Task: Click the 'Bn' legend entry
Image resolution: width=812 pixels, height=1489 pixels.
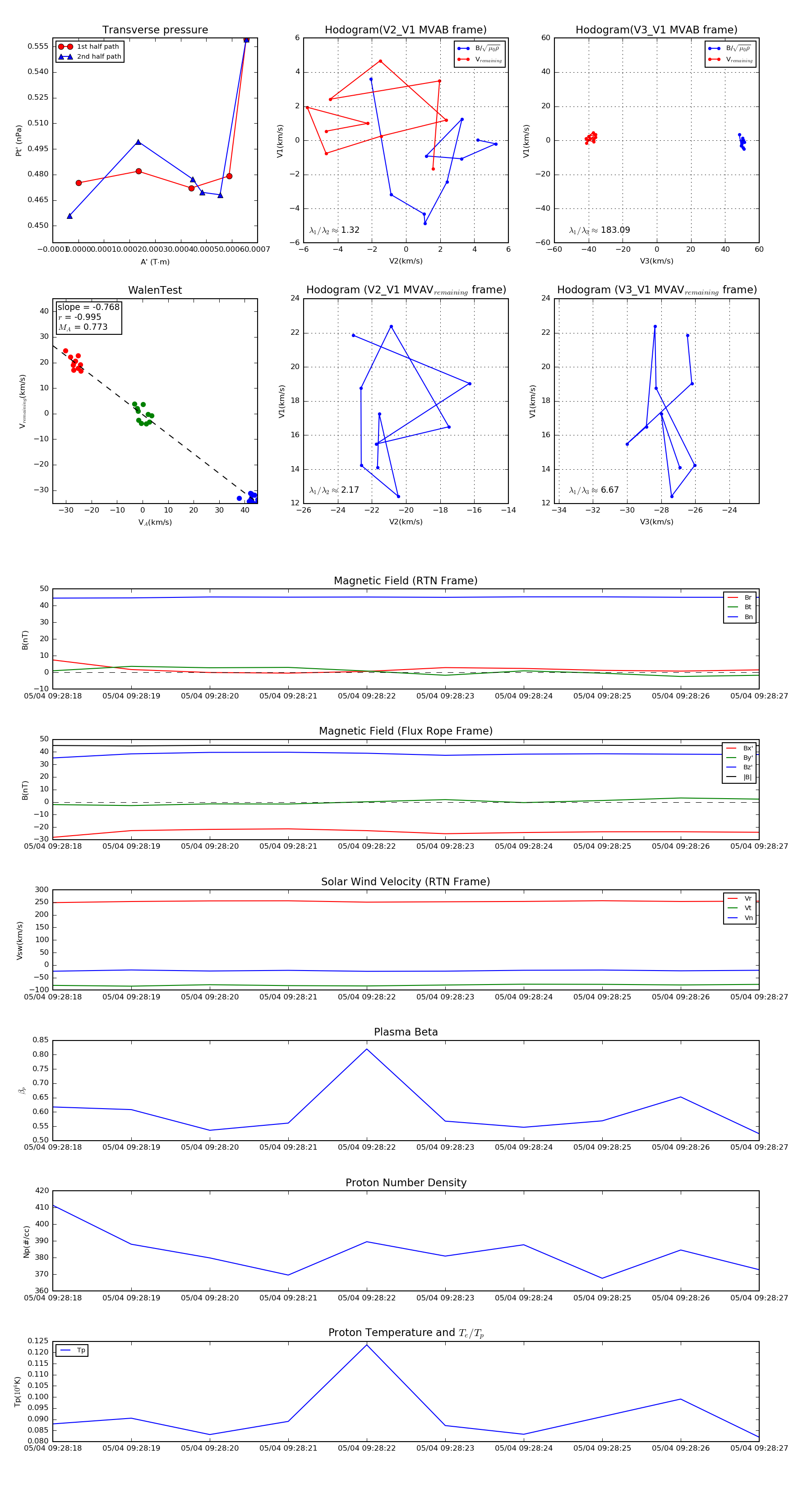Action: tap(740, 617)
